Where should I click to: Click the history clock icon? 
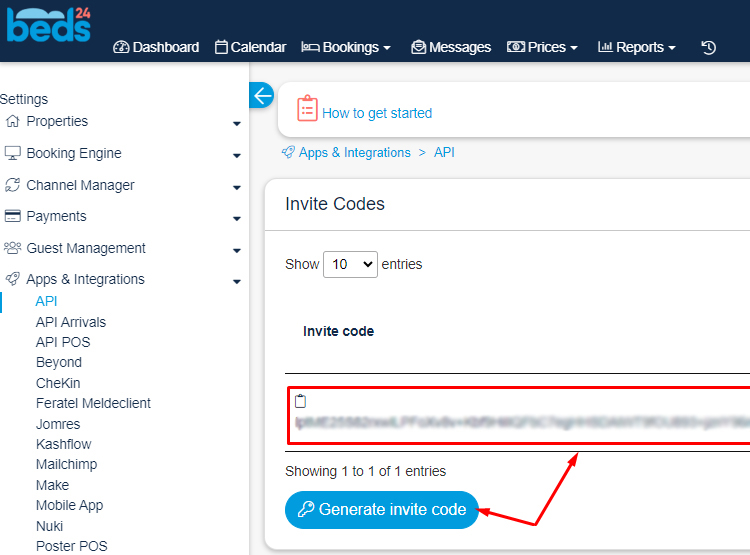coord(708,47)
